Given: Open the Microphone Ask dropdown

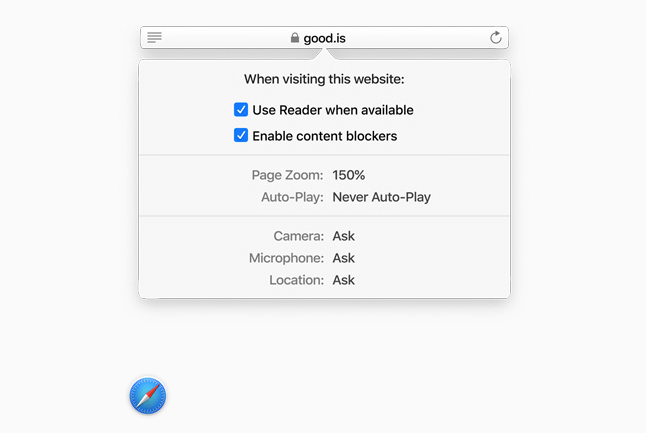Looking at the screenshot, I should pos(344,258).
